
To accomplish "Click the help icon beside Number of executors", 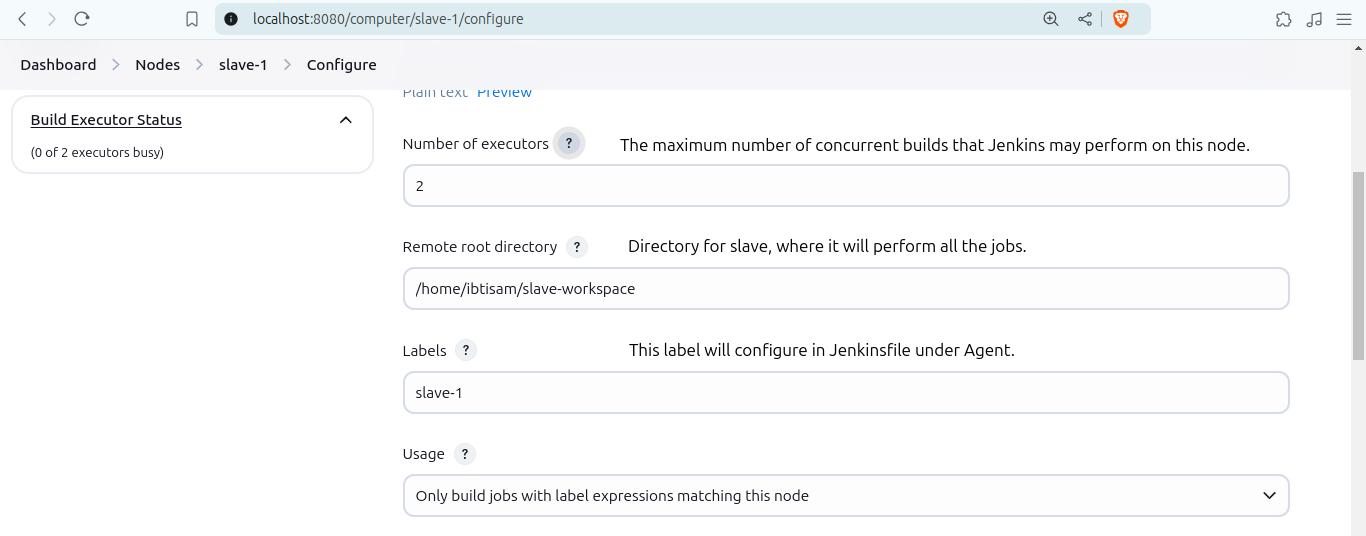I will point(568,144).
